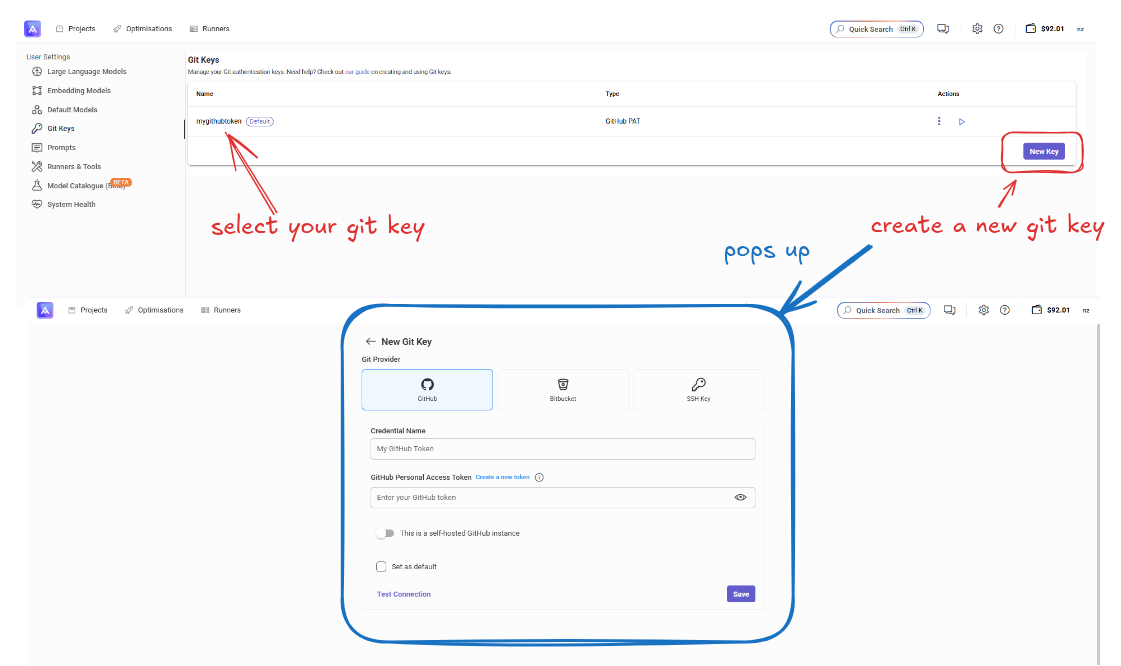Select GitHub as the Git provider

point(427,389)
